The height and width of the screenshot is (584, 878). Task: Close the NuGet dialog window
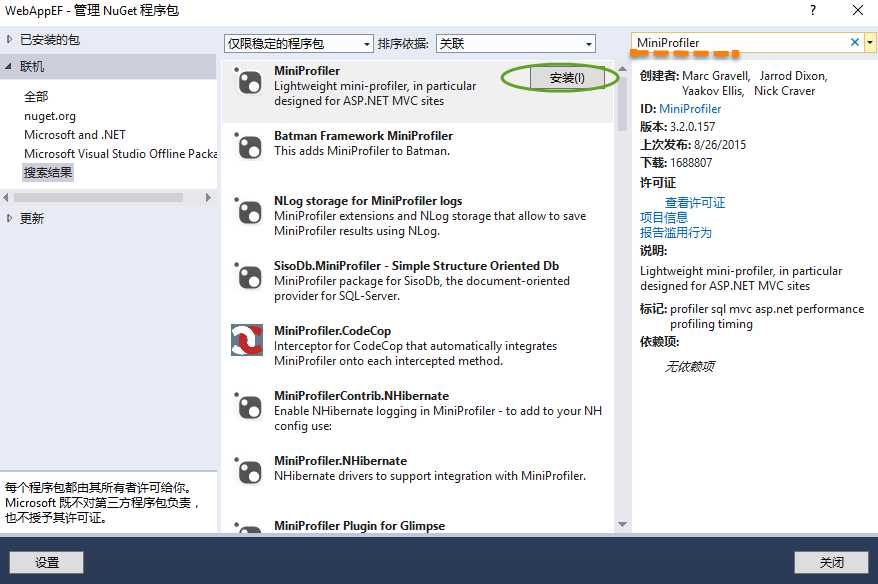click(857, 10)
